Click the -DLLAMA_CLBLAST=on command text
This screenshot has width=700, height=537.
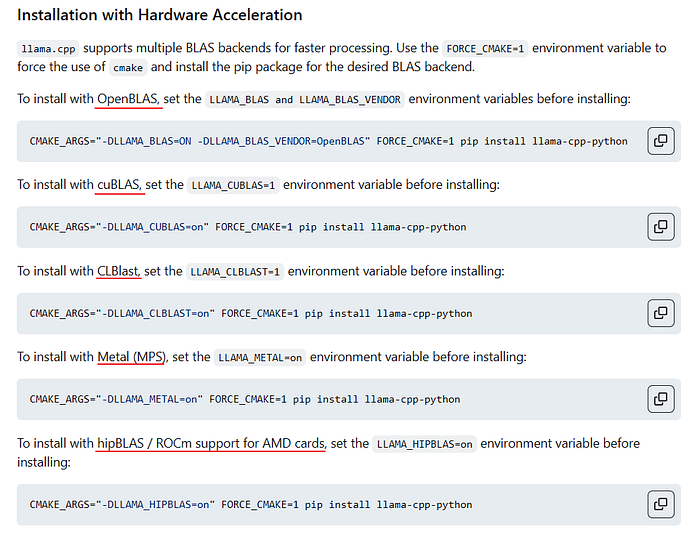pyautogui.click(x=156, y=313)
